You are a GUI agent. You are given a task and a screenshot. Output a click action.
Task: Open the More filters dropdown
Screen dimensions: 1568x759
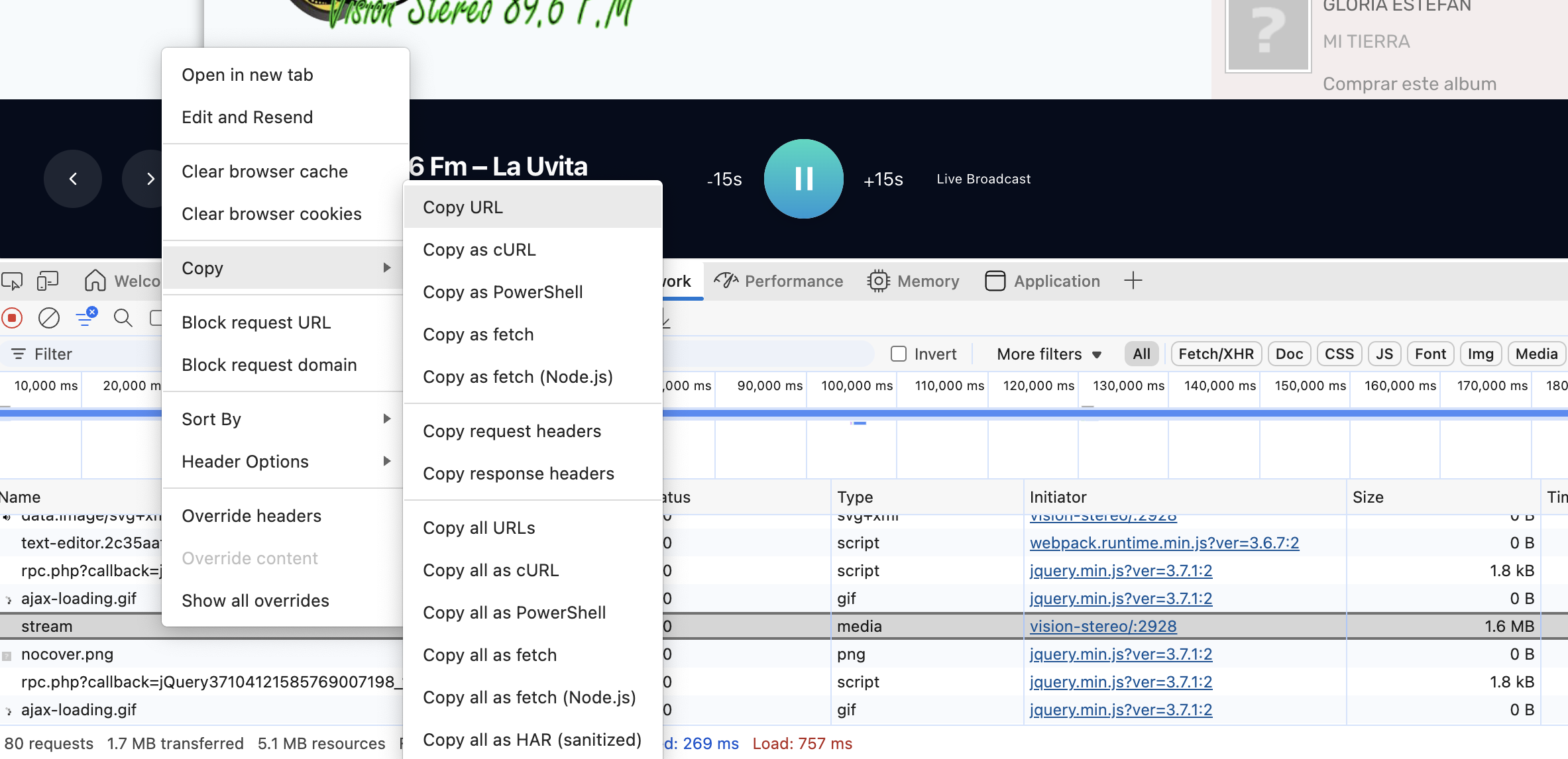(x=1046, y=354)
